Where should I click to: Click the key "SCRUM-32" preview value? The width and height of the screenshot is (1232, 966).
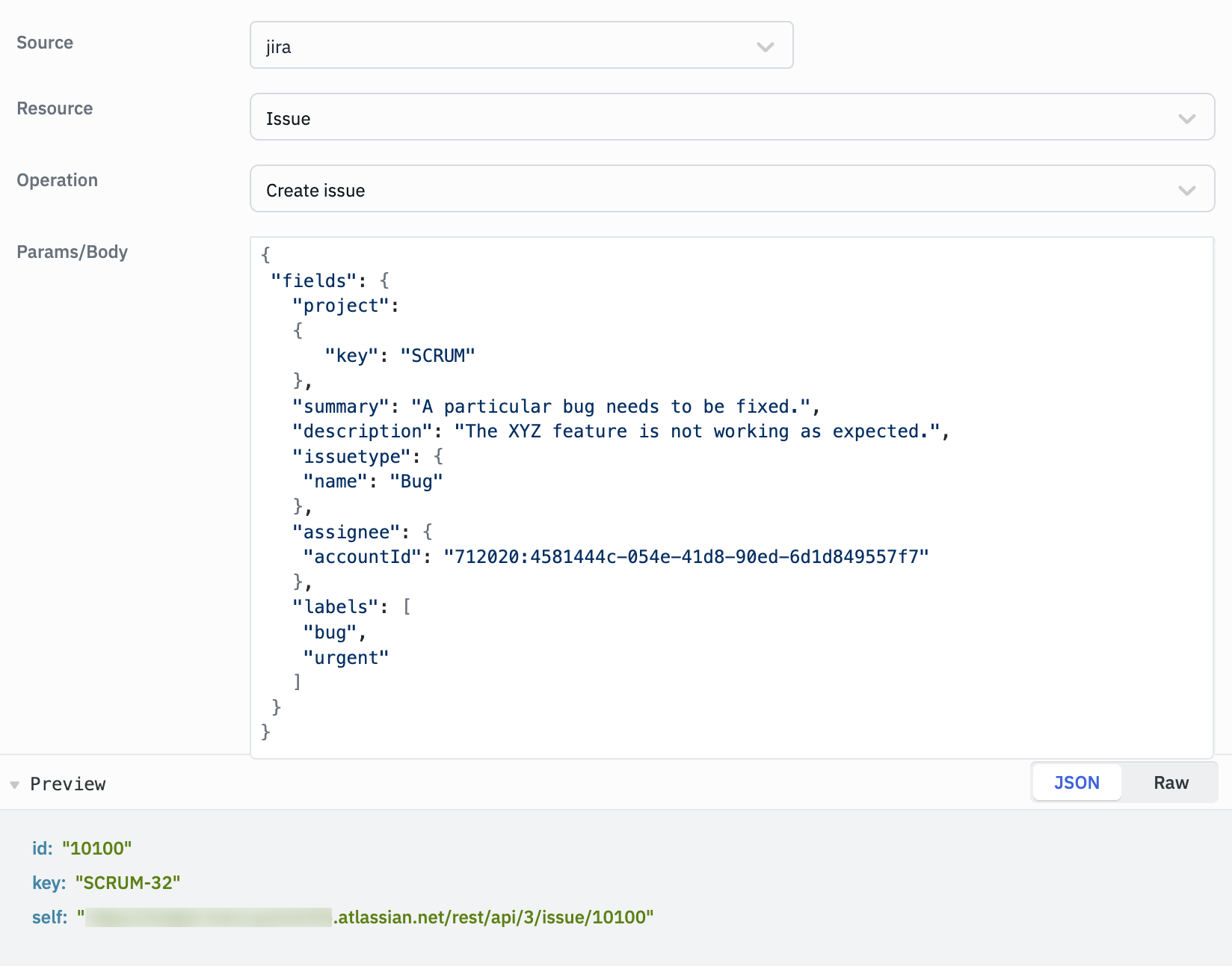tap(128, 882)
